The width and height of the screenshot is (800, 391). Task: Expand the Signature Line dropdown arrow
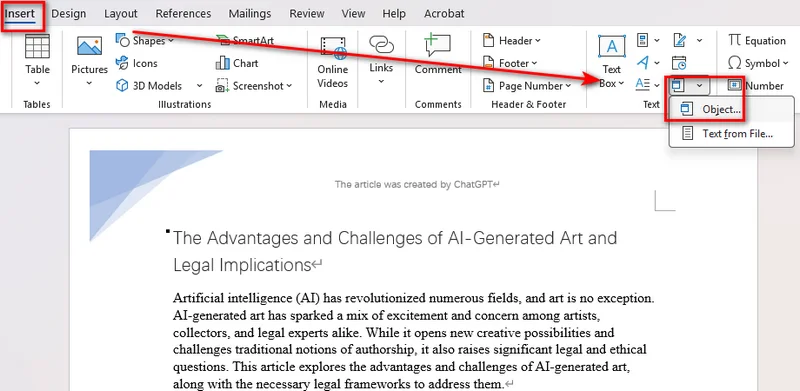coord(699,40)
